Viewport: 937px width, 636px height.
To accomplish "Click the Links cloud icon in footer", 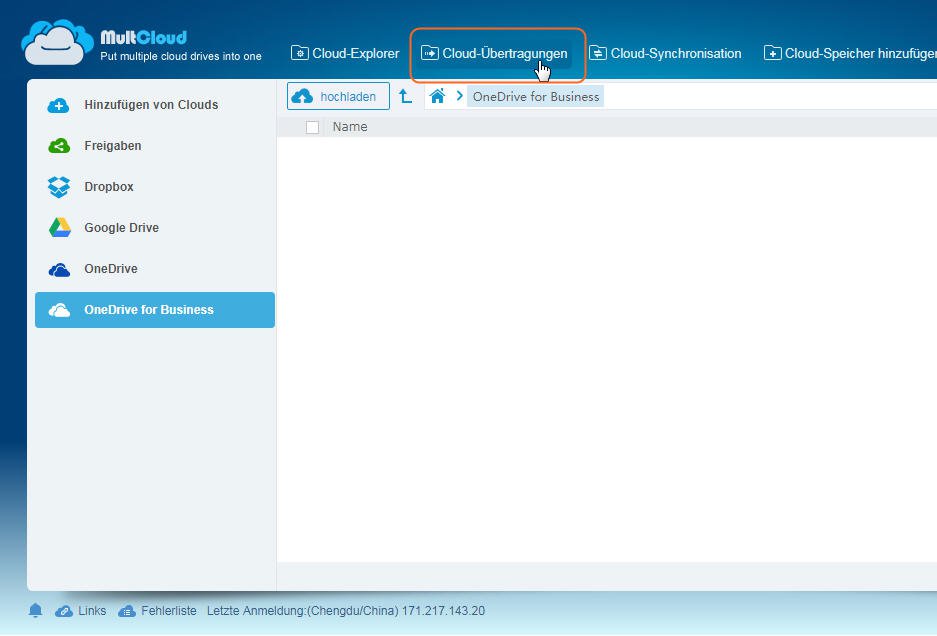I will [64, 611].
